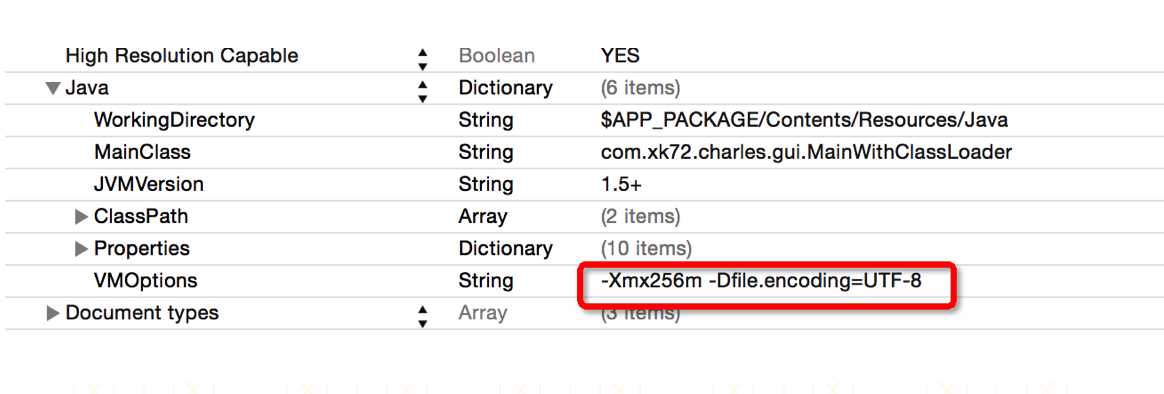
Task: Select the JVMVersion key
Action: [148, 184]
